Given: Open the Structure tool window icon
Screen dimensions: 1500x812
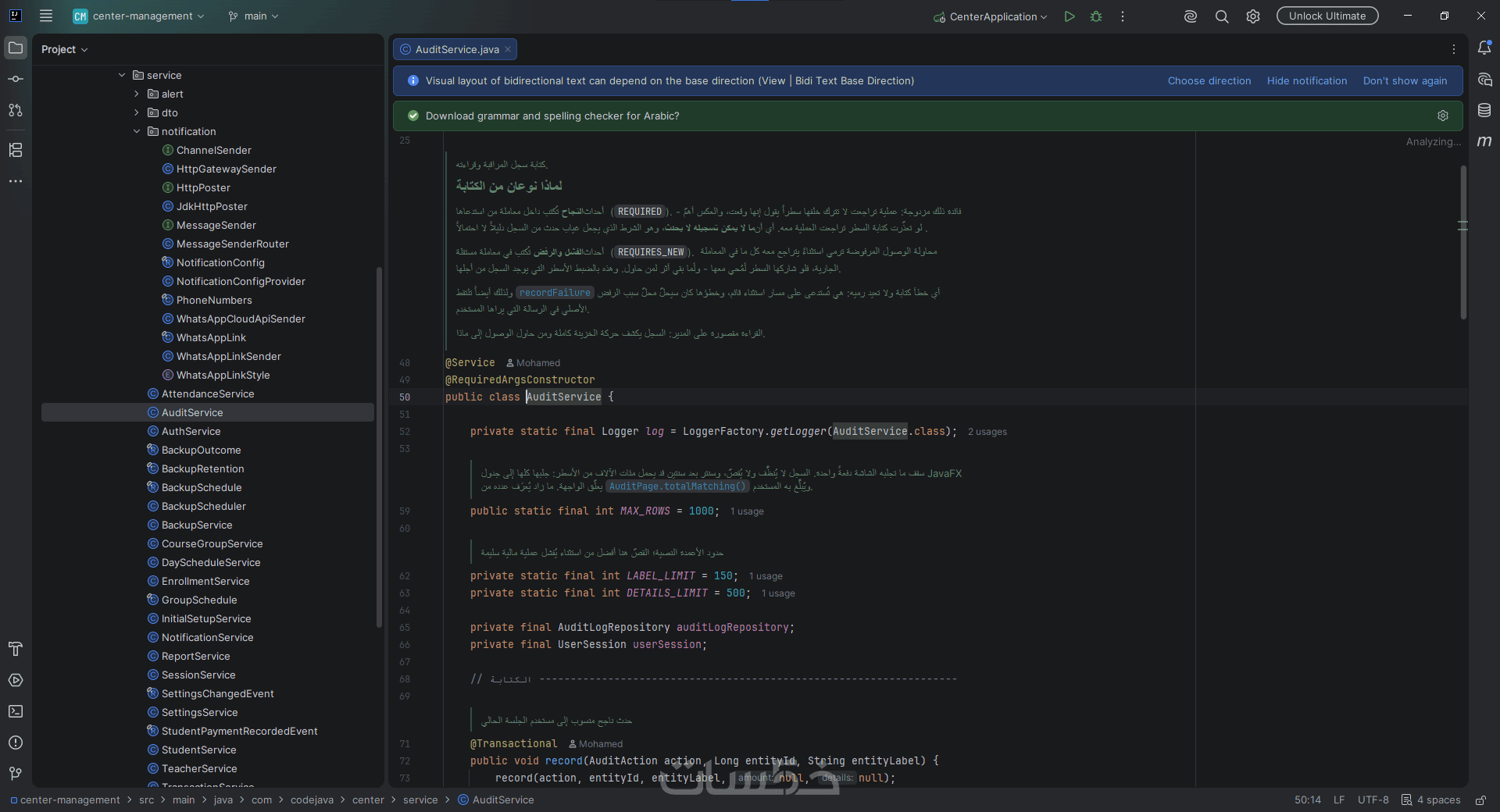Looking at the screenshot, I should click(16, 150).
